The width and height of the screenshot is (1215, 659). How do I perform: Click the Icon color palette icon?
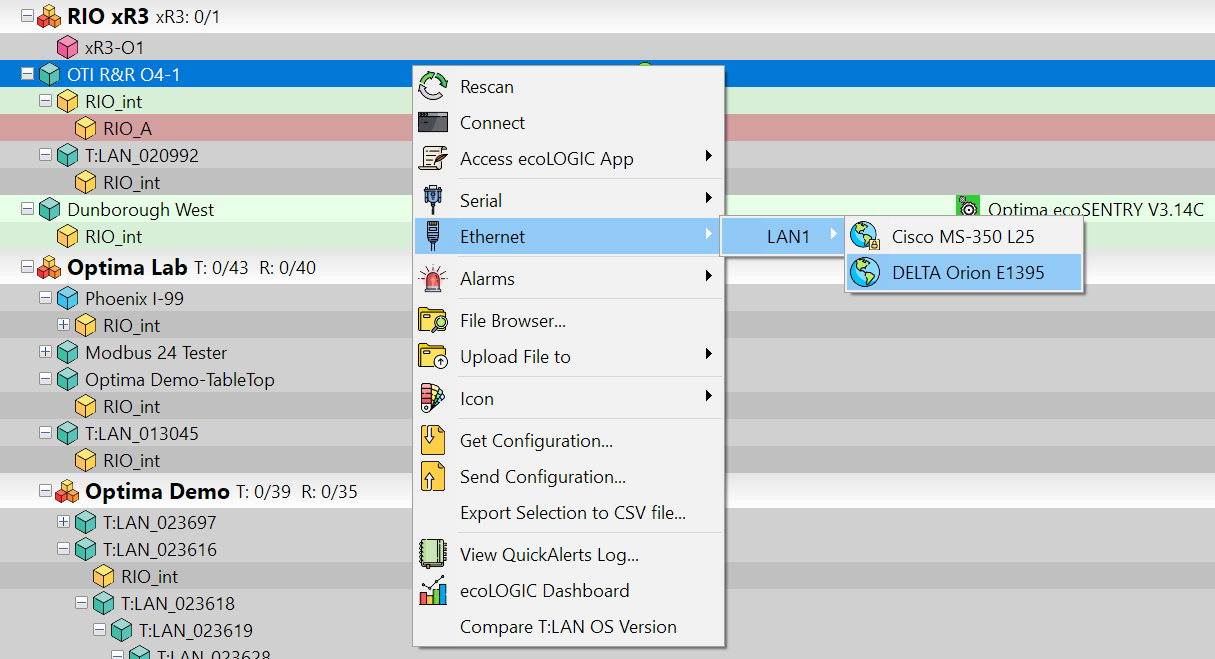432,399
